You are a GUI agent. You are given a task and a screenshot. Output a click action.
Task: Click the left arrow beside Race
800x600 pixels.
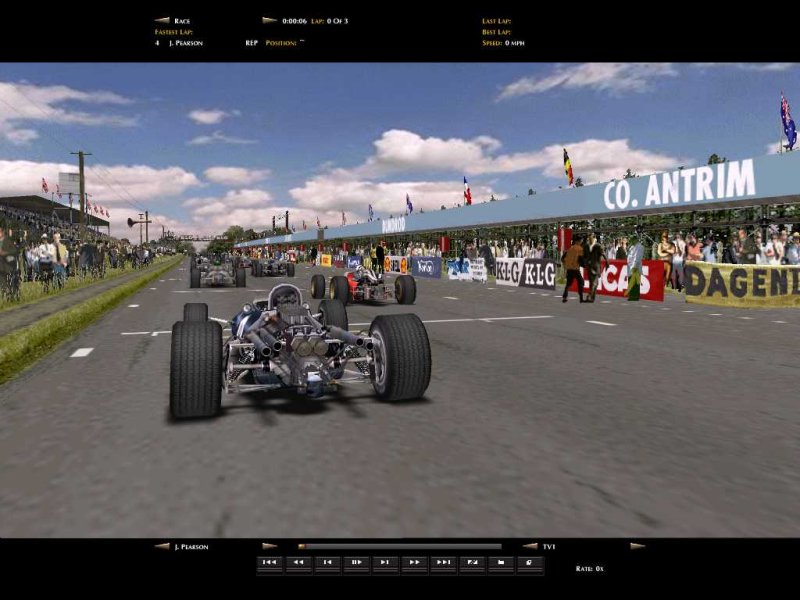[x=162, y=20]
